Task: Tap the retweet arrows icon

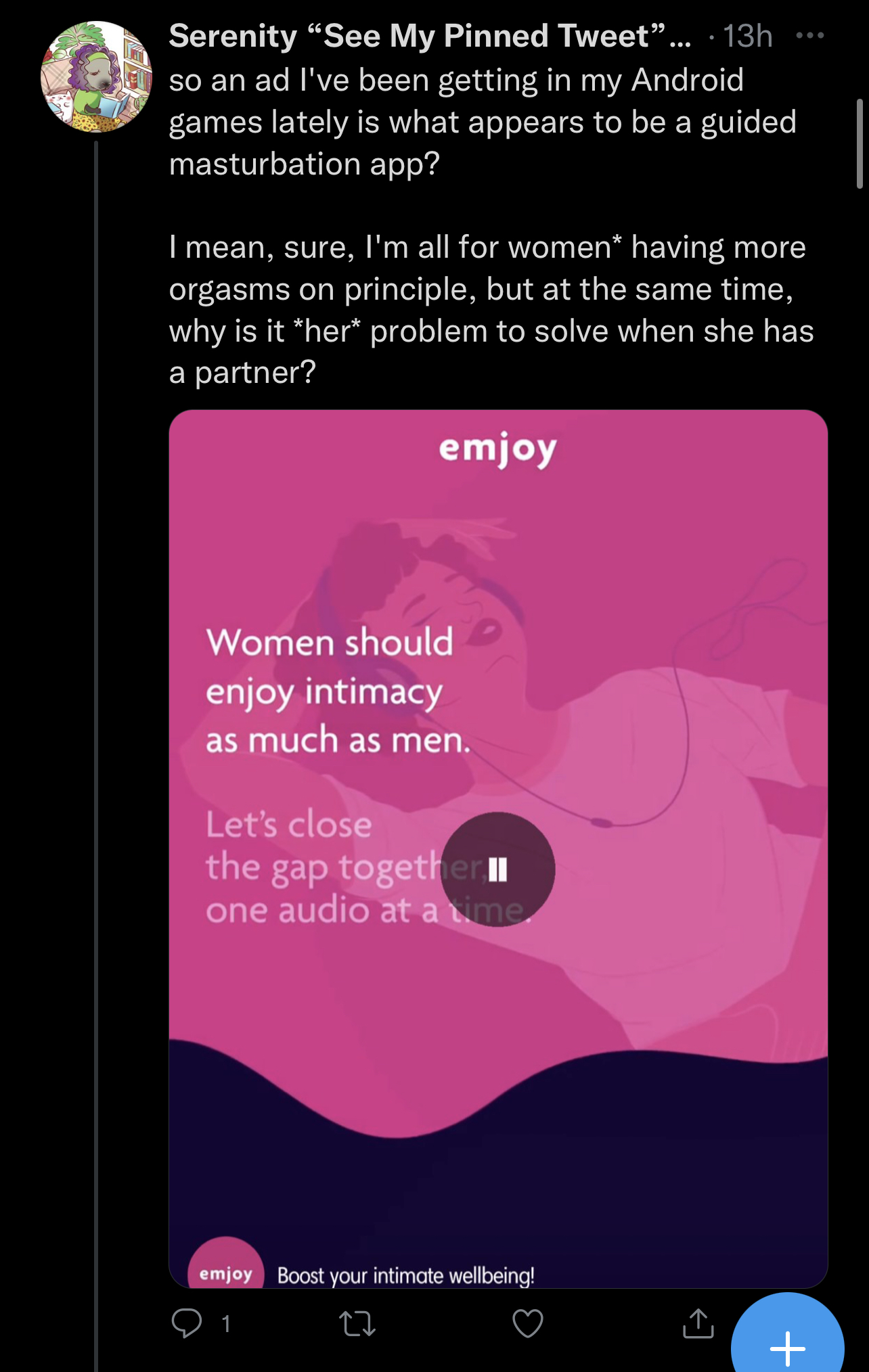Action: tap(357, 1324)
